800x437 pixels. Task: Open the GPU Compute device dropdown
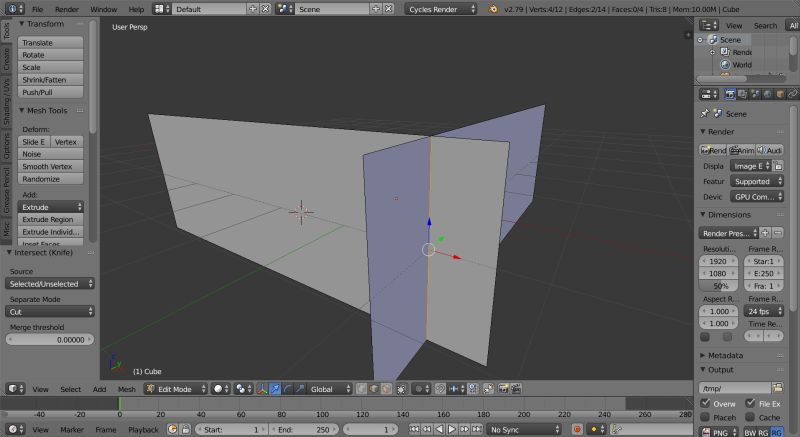(x=757, y=196)
